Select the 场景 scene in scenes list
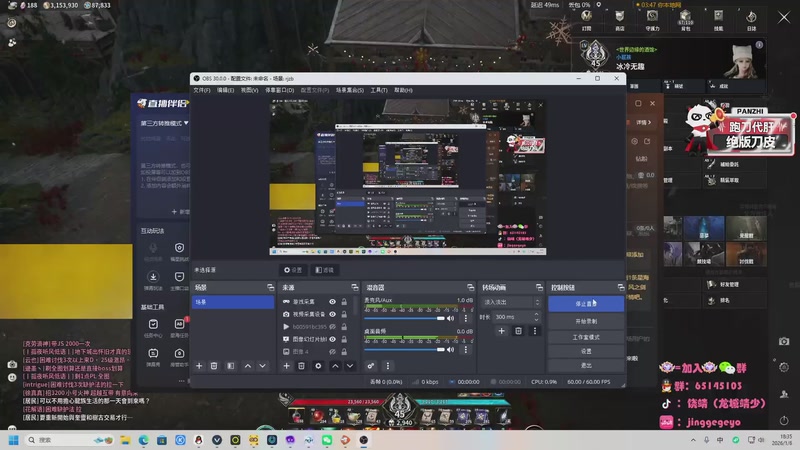Screen dimensions: 800x450 point(233,302)
